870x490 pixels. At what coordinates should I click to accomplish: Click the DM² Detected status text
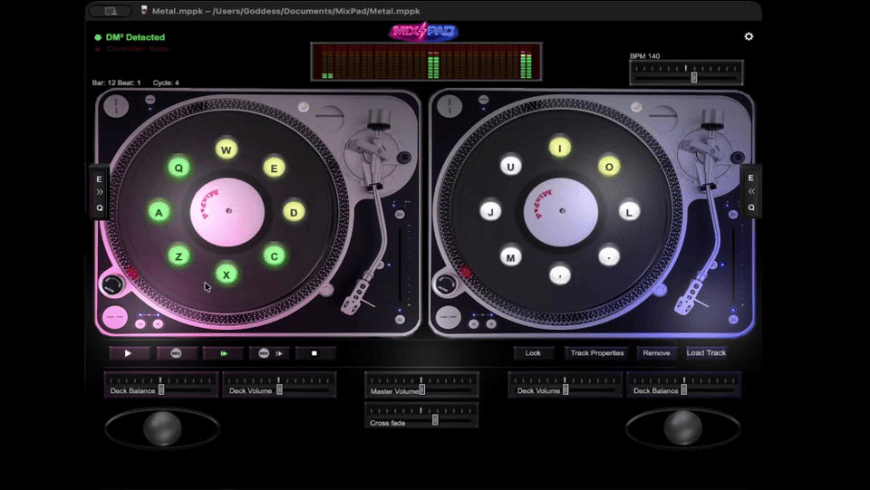coord(135,37)
